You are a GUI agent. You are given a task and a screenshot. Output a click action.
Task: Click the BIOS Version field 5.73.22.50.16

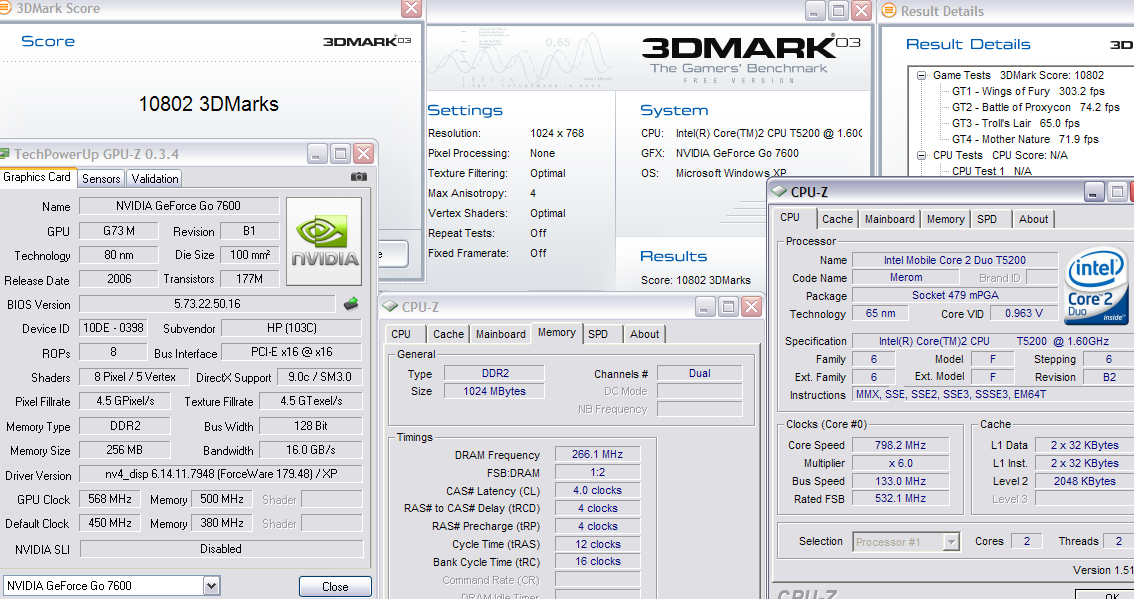tap(208, 304)
